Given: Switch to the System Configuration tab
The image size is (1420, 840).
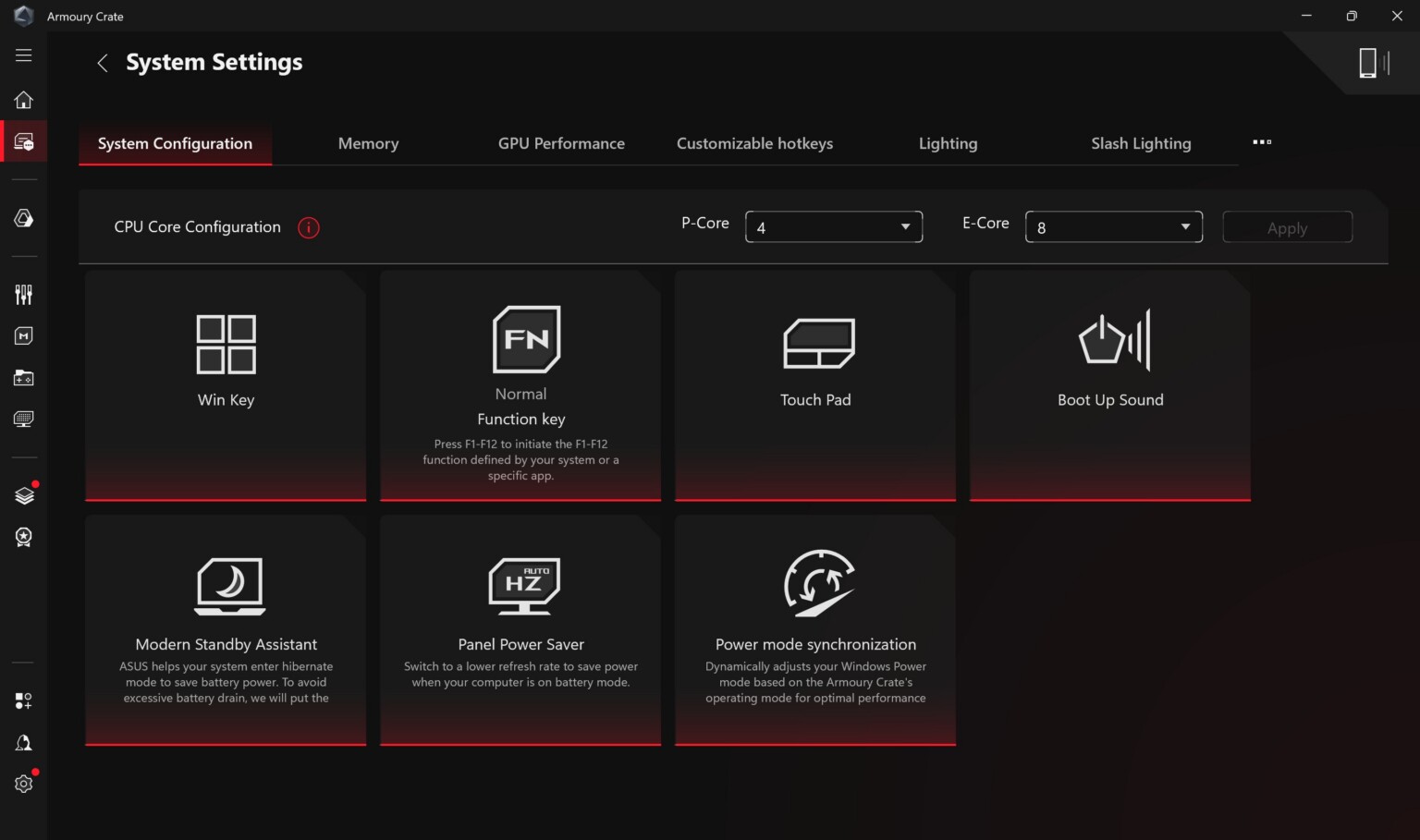Looking at the screenshot, I should pos(175,144).
